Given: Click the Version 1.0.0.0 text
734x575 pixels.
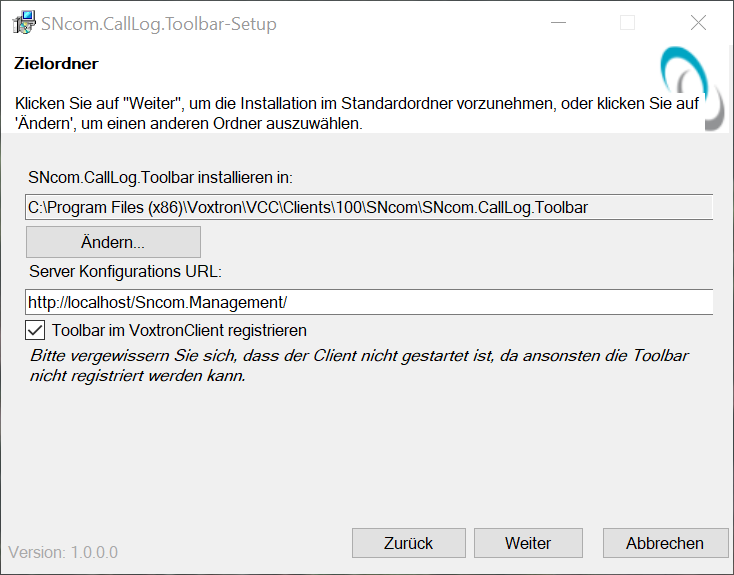Looking at the screenshot, I should click(x=63, y=552).
